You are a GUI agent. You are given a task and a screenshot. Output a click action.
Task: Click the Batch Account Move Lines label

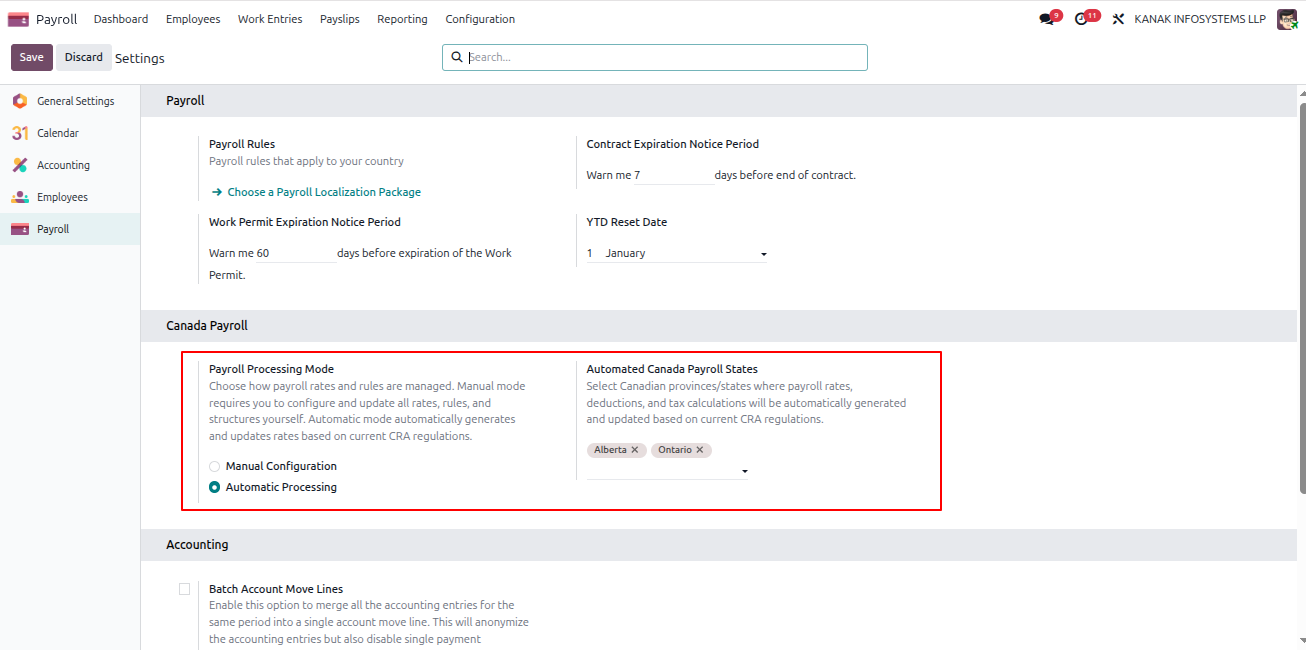(276, 589)
